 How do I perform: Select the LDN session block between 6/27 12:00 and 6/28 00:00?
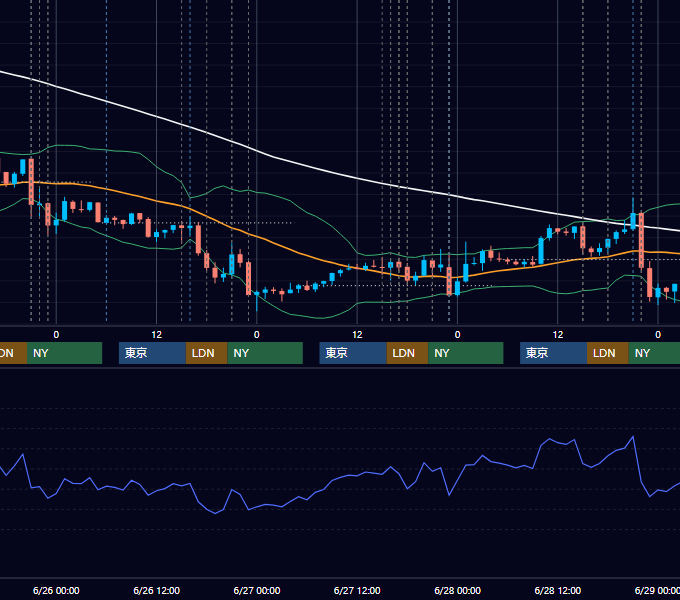(407, 353)
